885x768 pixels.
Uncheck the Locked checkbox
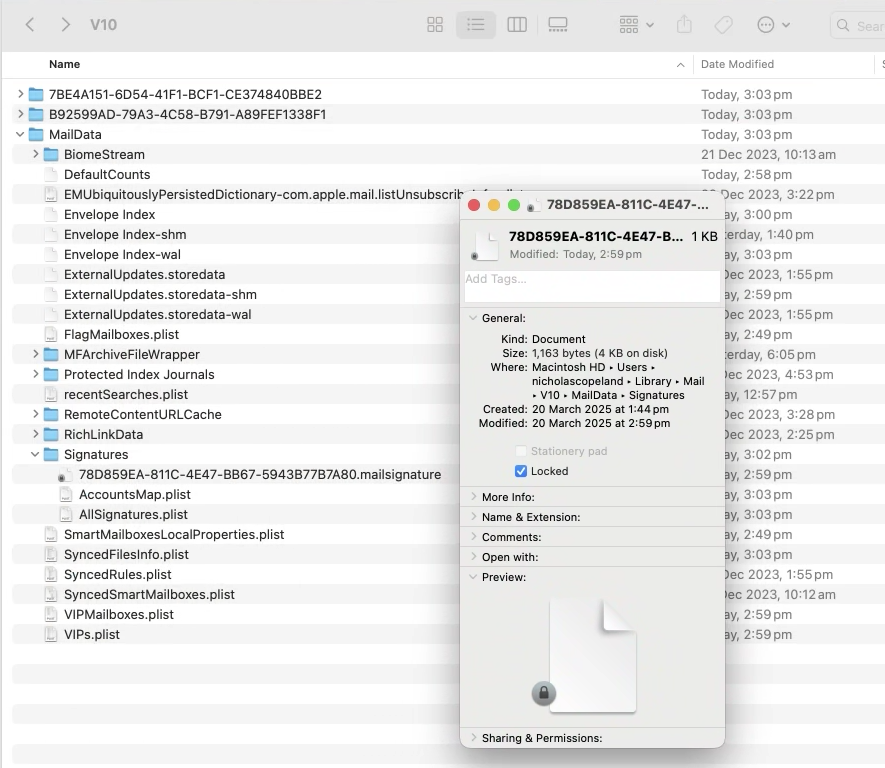tap(521, 471)
